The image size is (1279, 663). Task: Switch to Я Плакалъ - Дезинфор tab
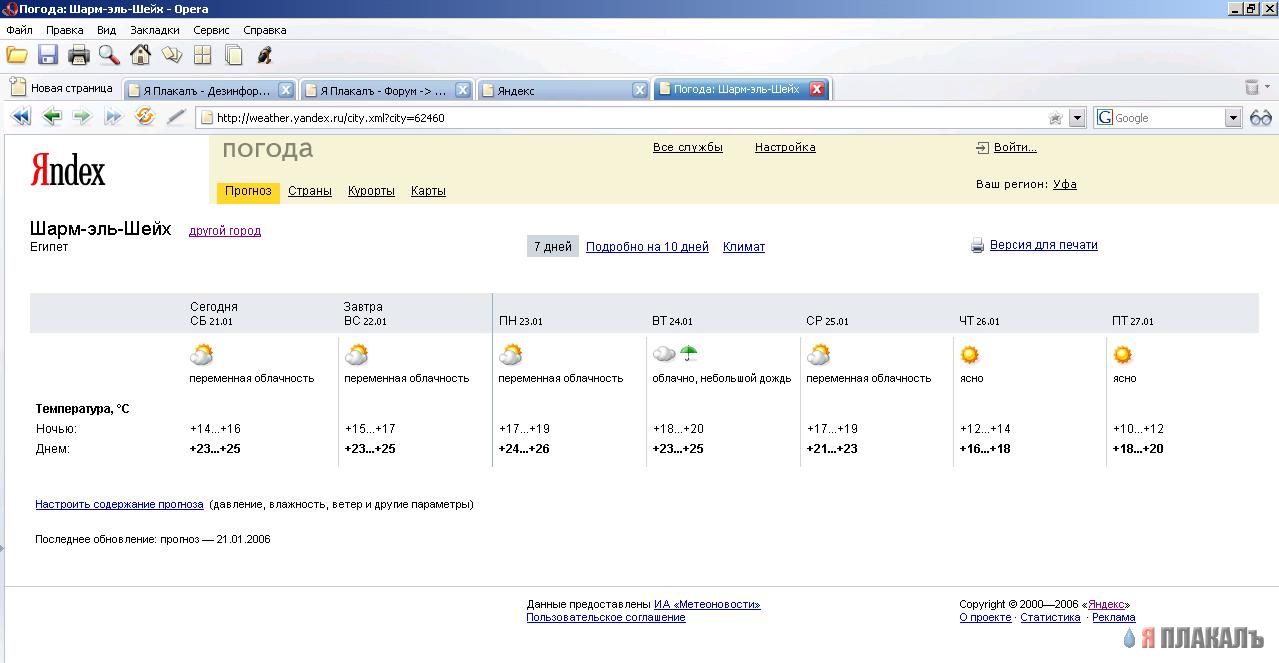coord(210,90)
